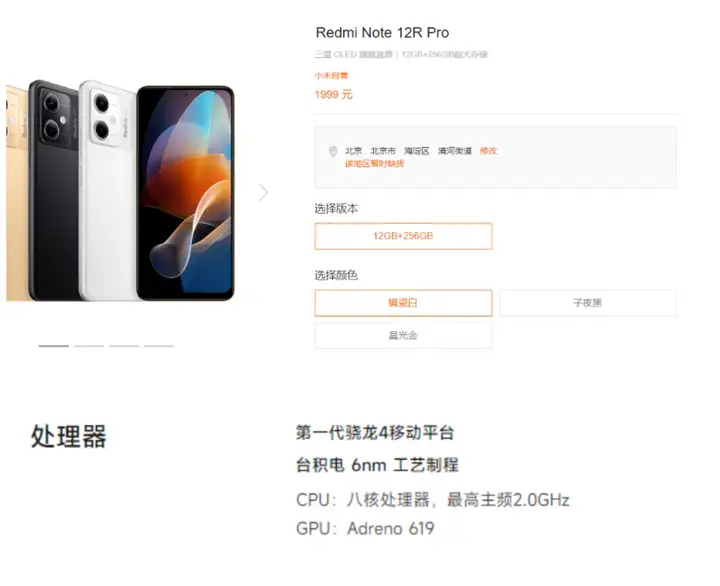Select the 镜瓷白 color option
Screen dimensions: 720x586
[x=403, y=303]
